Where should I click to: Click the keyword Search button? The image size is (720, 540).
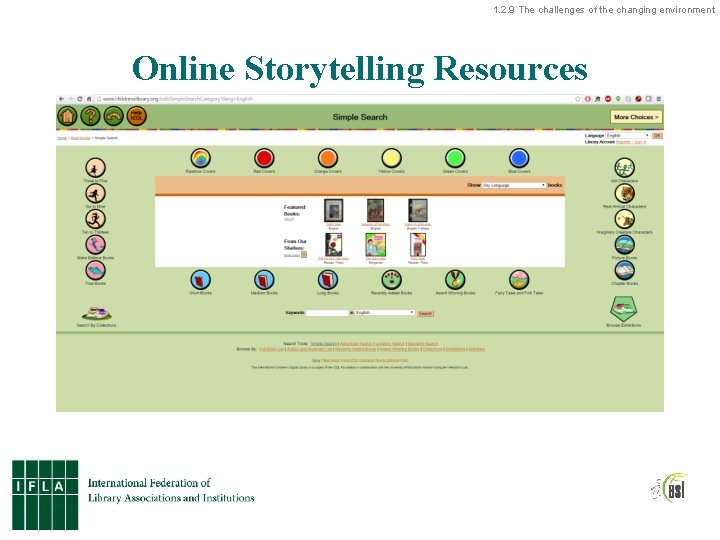[425, 313]
